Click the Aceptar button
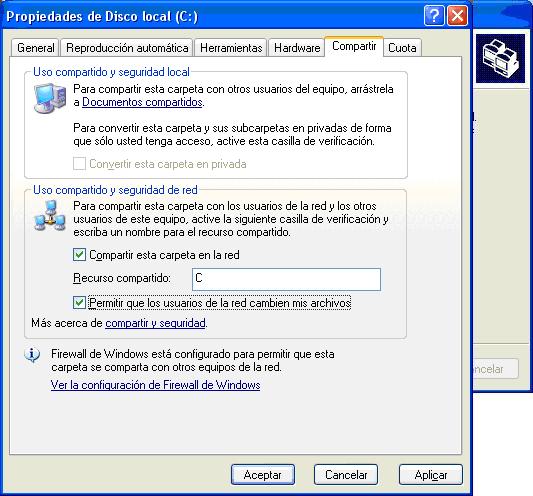 click(x=263, y=475)
